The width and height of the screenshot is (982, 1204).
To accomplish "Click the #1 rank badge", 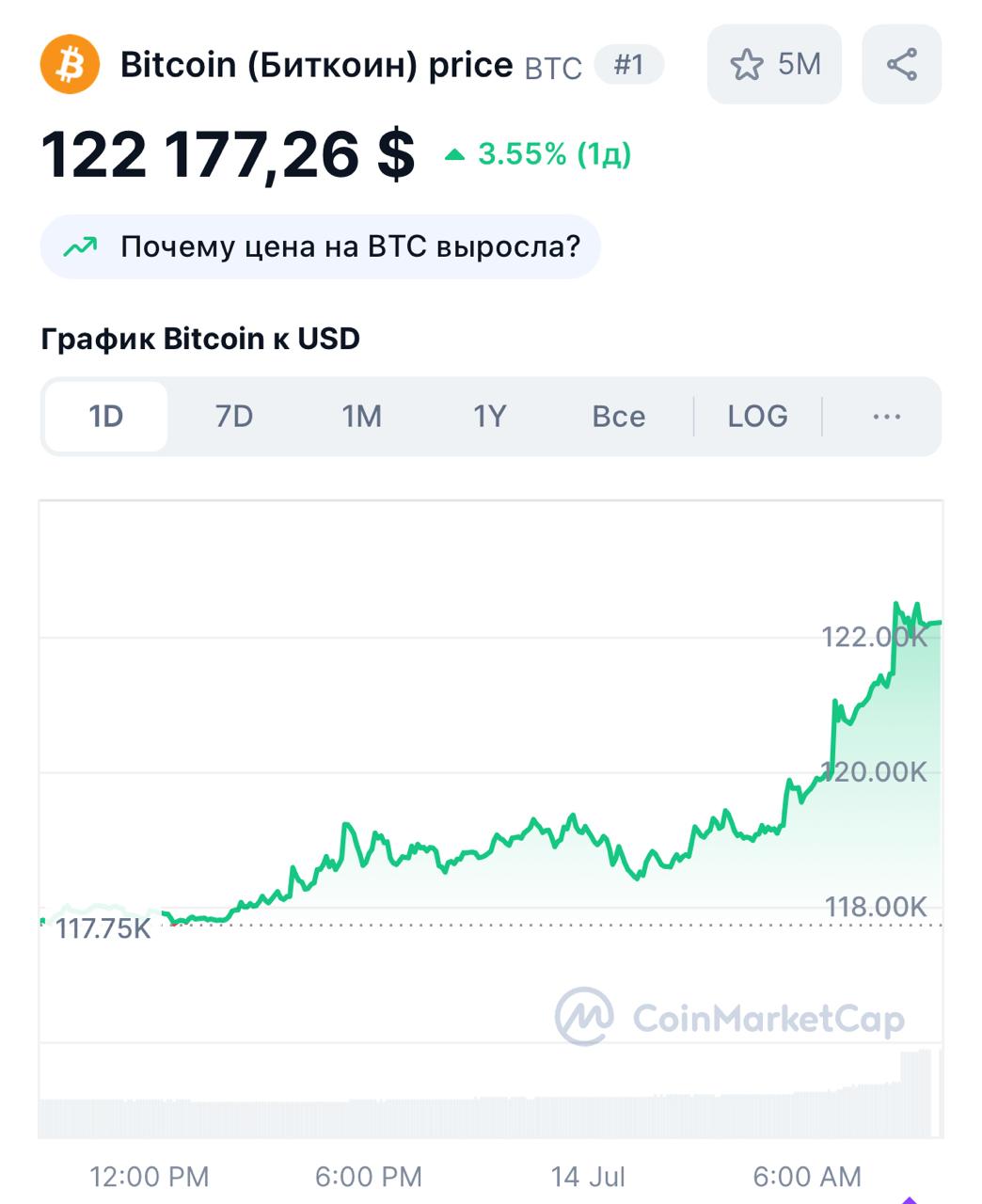I will [629, 65].
